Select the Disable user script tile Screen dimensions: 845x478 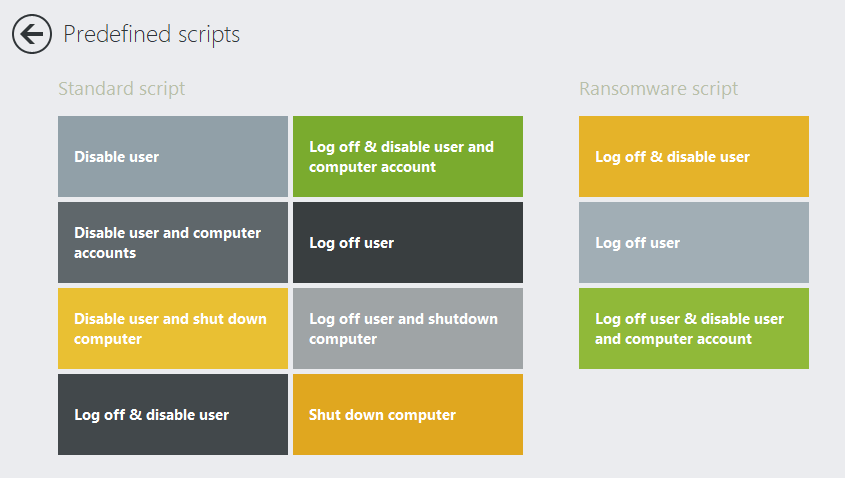coord(172,157)
